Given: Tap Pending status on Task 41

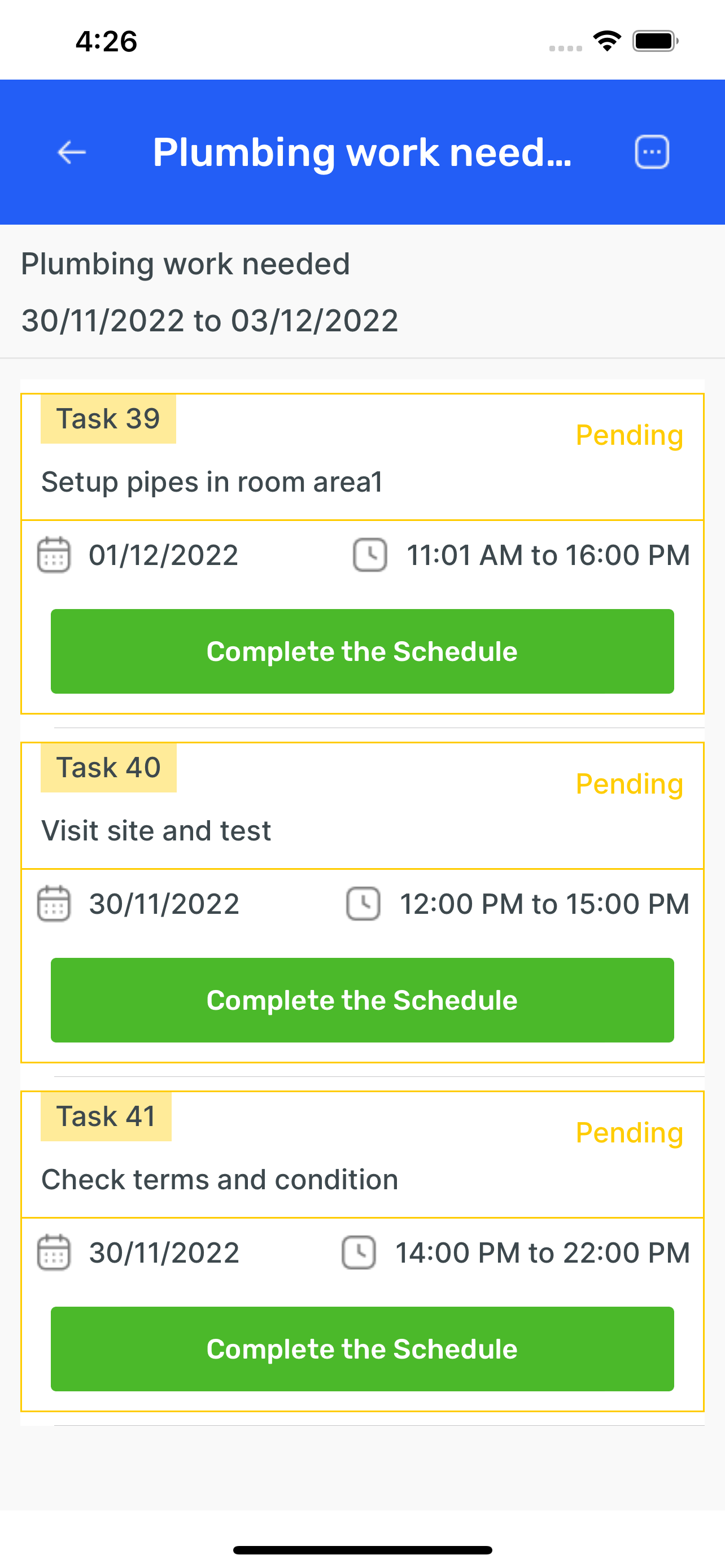Looking at the screenshot, I should click(x=630, y=1133).
